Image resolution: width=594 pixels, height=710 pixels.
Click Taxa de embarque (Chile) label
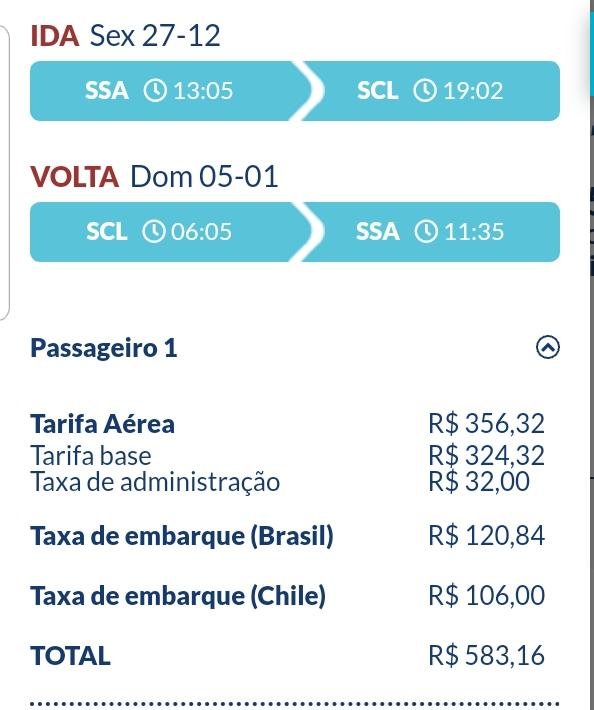coord(178,595)
